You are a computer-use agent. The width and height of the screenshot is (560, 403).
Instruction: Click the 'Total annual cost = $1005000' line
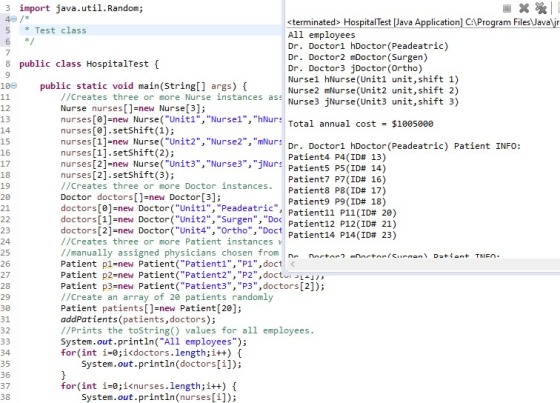(x=360, y=124)
